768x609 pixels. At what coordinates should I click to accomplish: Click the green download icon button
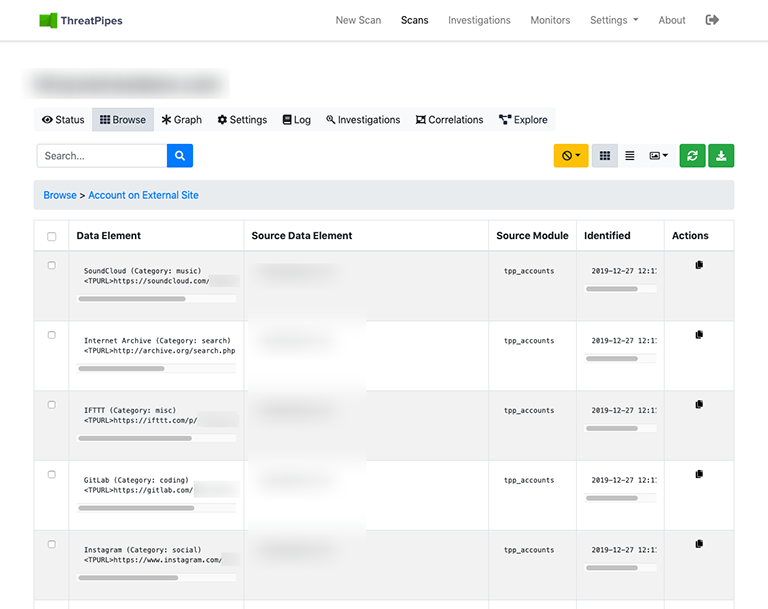click(721, 156)
